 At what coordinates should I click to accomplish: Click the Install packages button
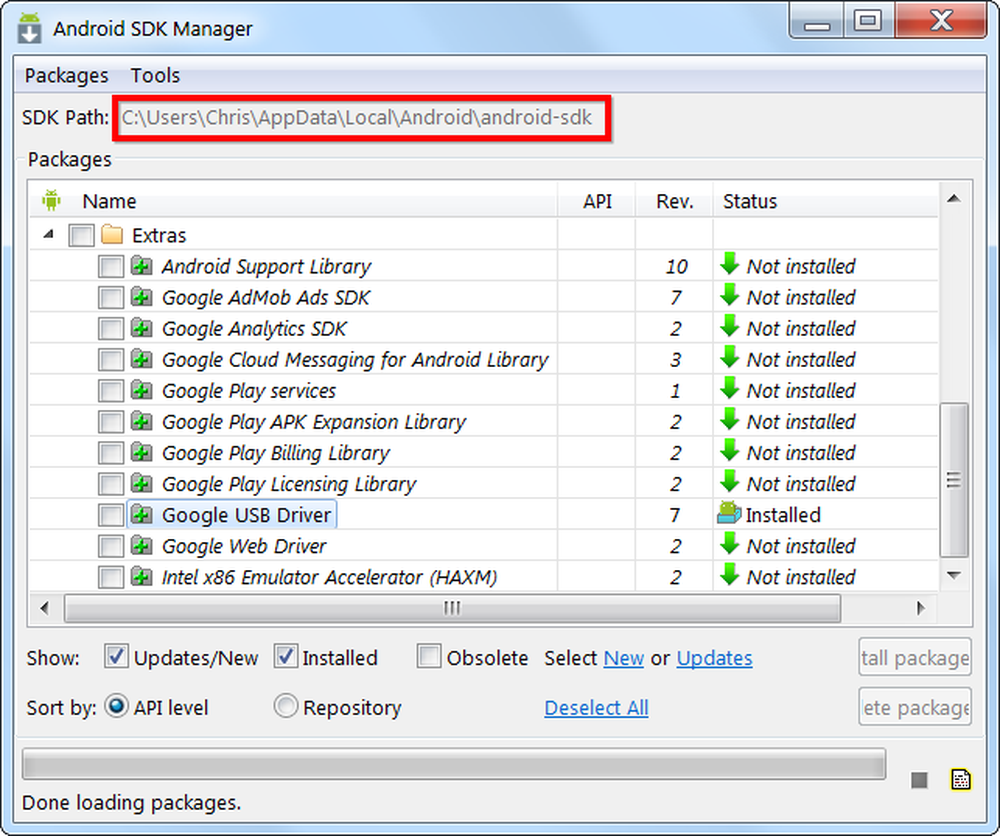(x=915, y=657)
